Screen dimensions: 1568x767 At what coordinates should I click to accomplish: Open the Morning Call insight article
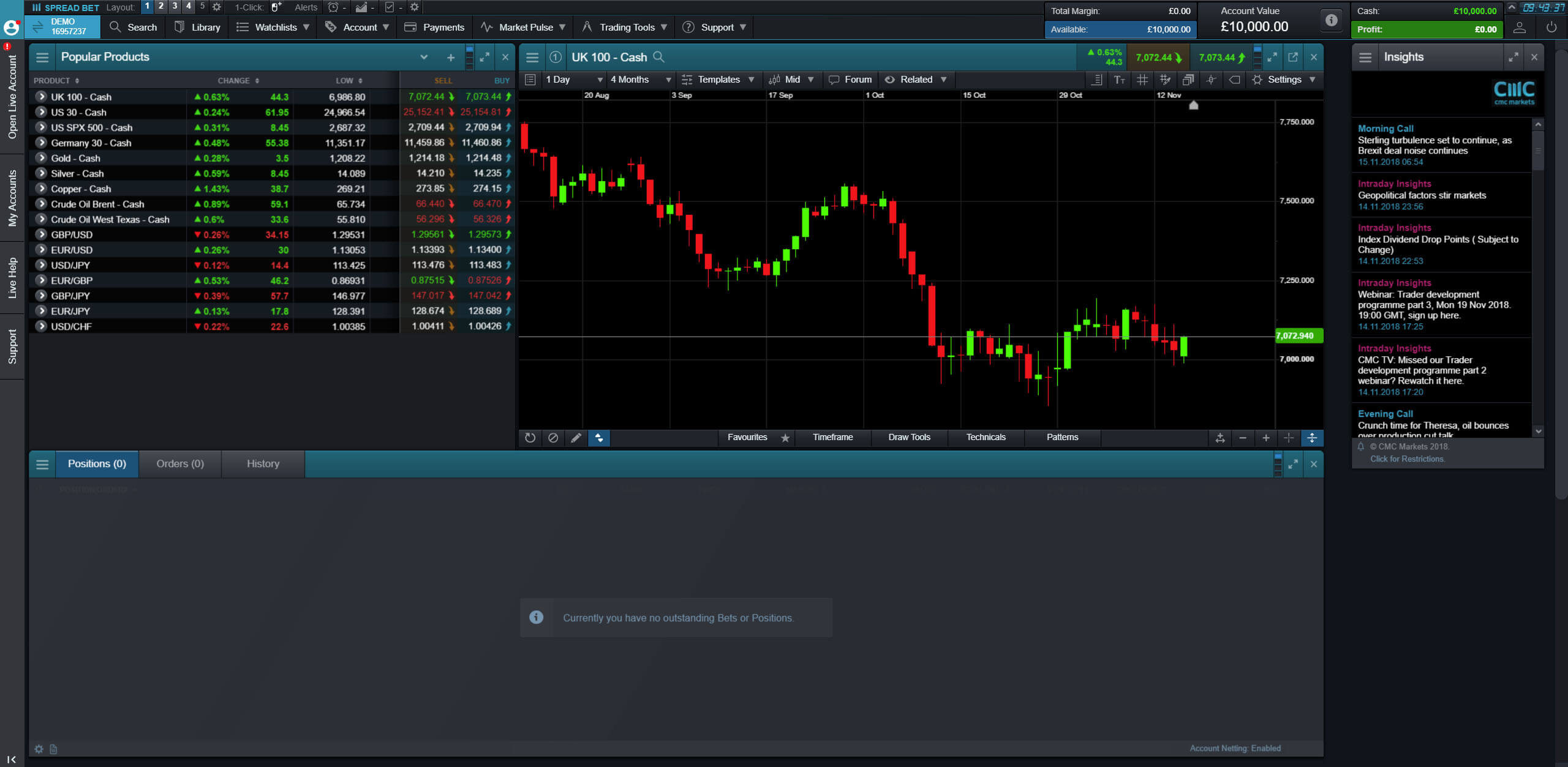[1442, 145]
